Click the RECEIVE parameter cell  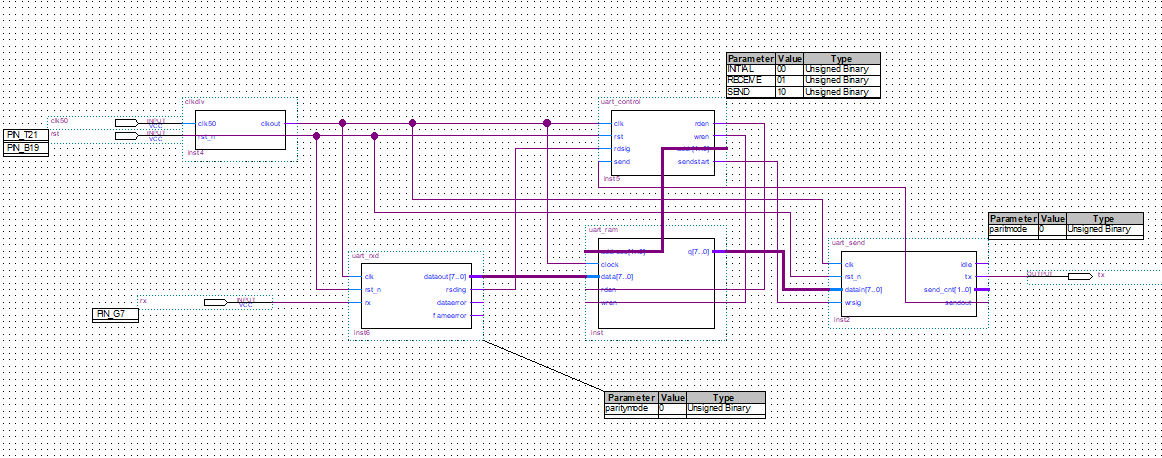751,81
